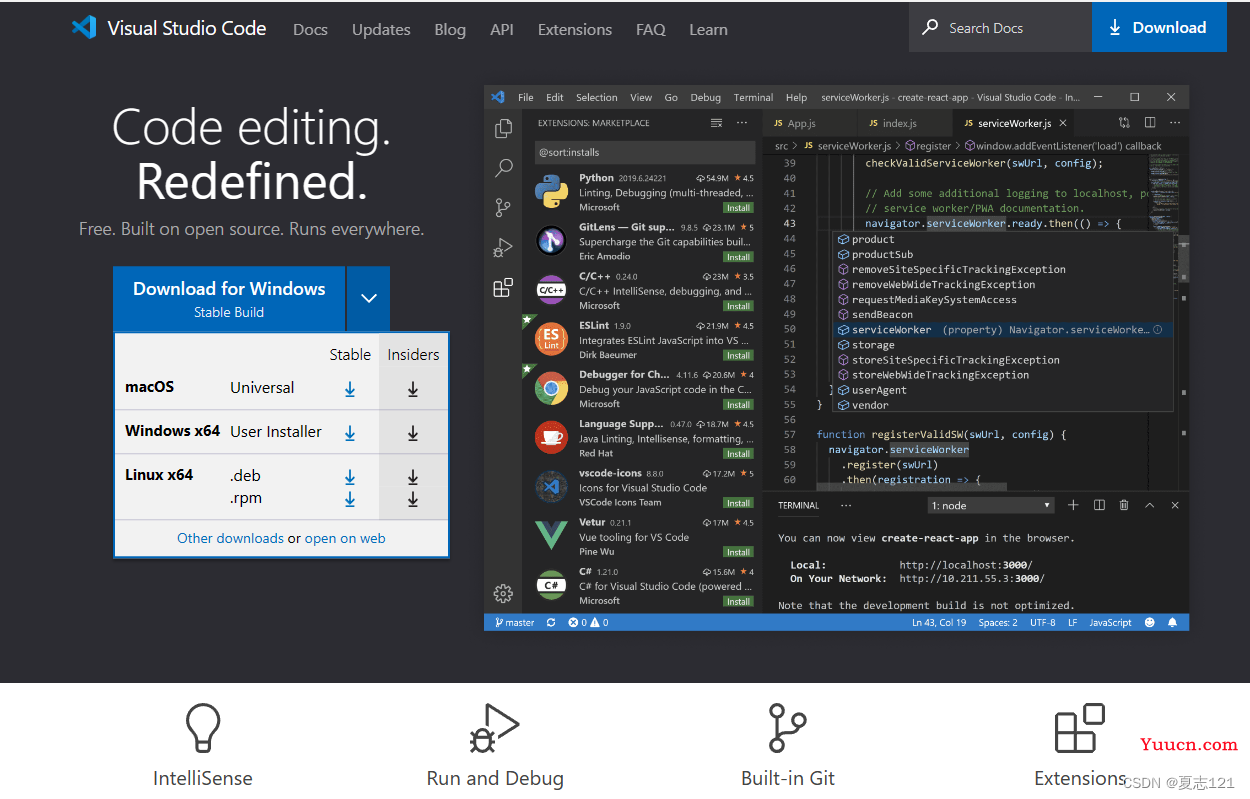Open the Manage gear icon

(503, 594)
